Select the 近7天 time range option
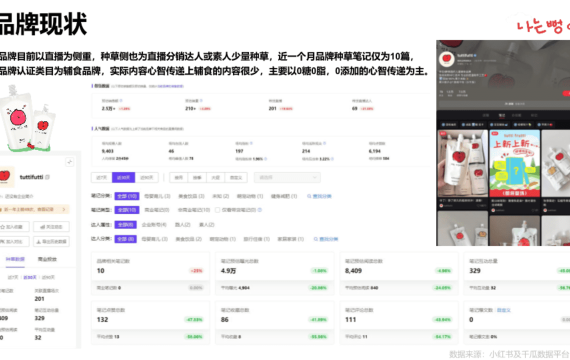This screenshot has width=570, height=360. click(102, 177)
